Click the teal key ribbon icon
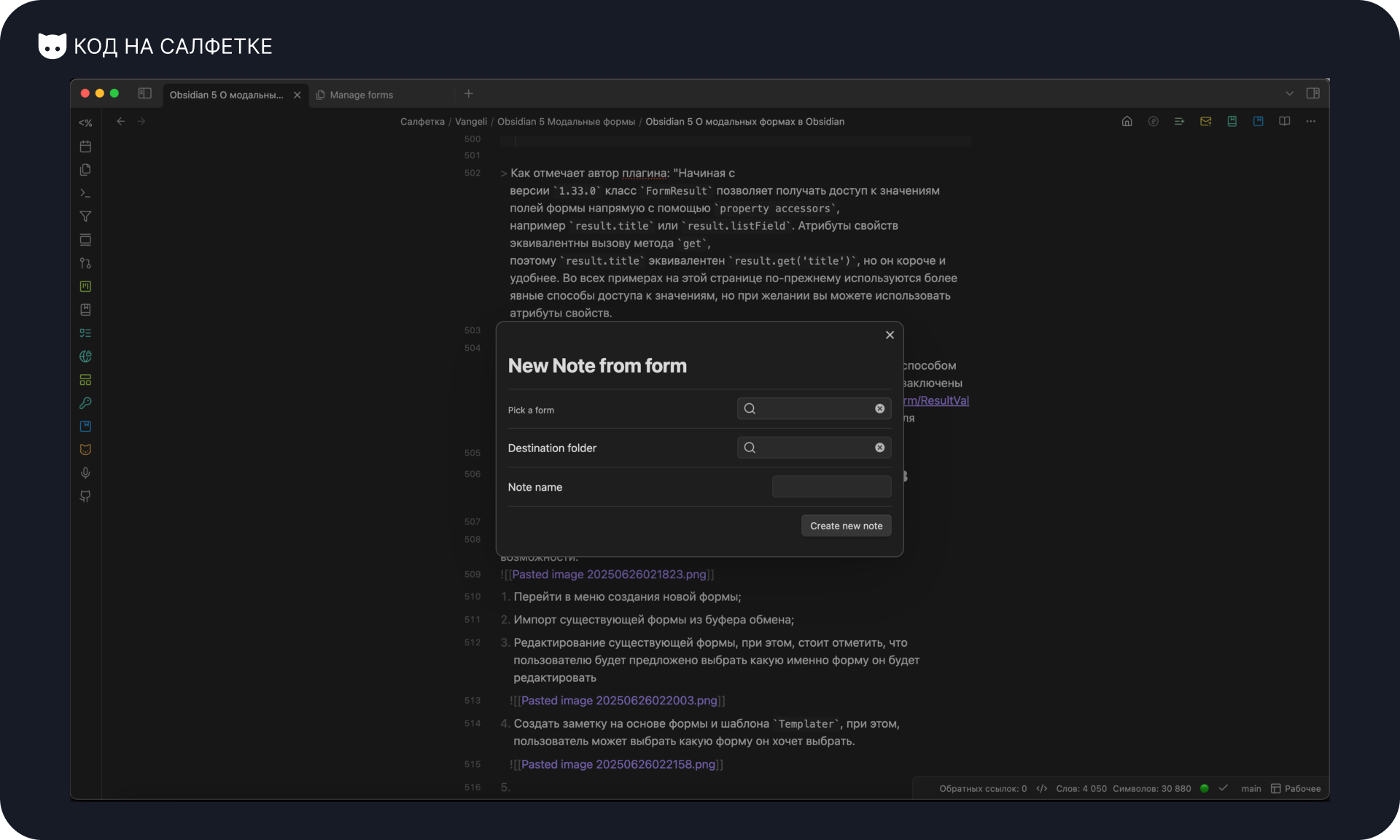The width and height of the screenshot is (1400, 840). 85,403
